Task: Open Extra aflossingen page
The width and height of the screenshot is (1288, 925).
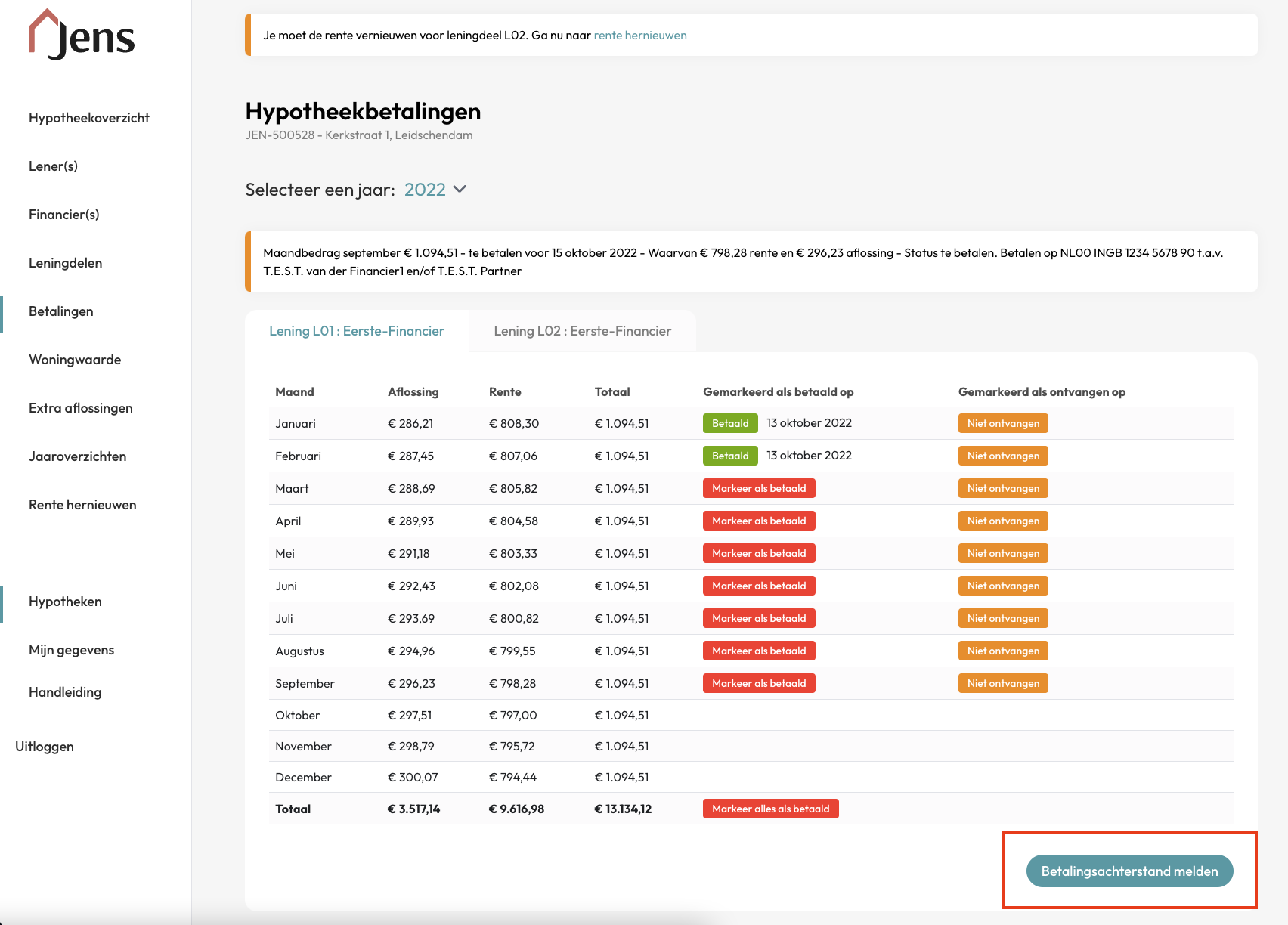Action: (x=81, y=408)
